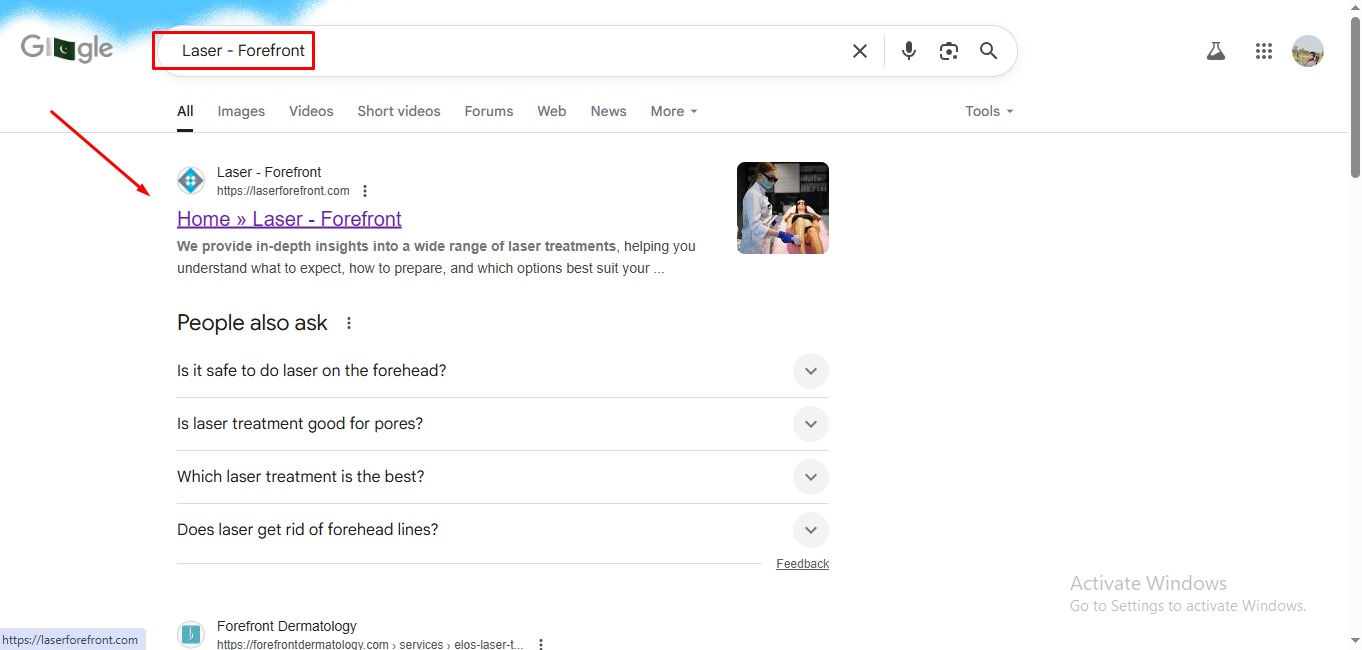Start voice search with the microphone icon

click(908, 51)
